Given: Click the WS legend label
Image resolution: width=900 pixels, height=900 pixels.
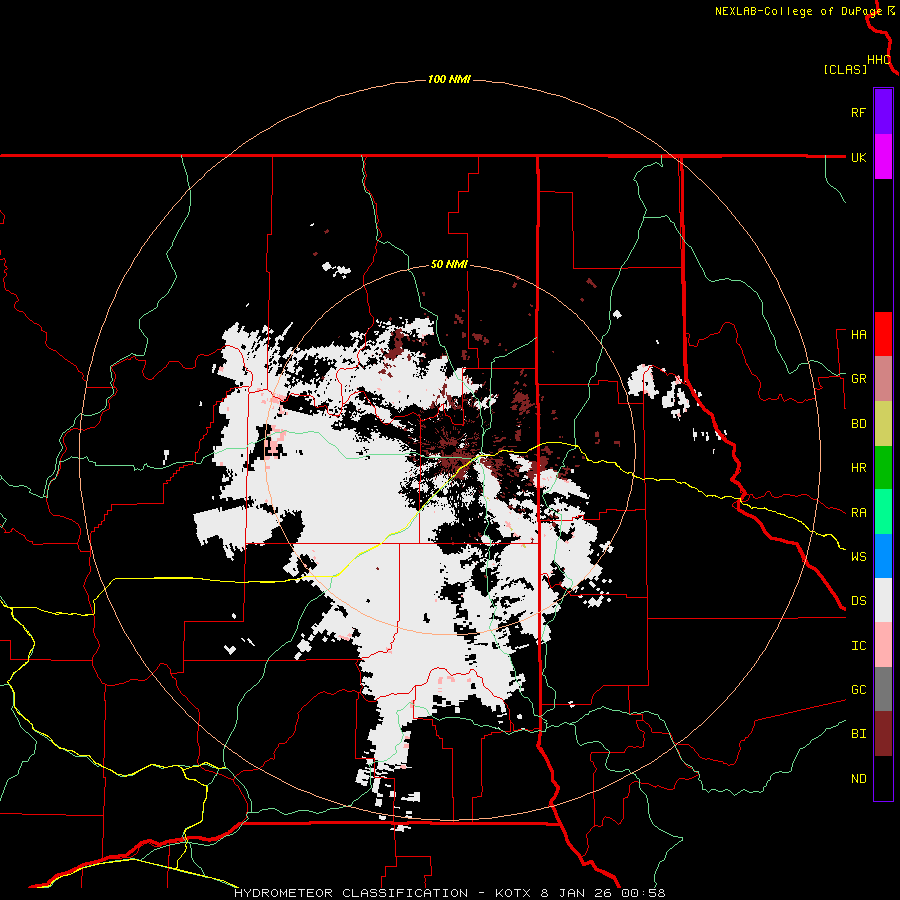Looking at the screenshot, I should [858, 556].
